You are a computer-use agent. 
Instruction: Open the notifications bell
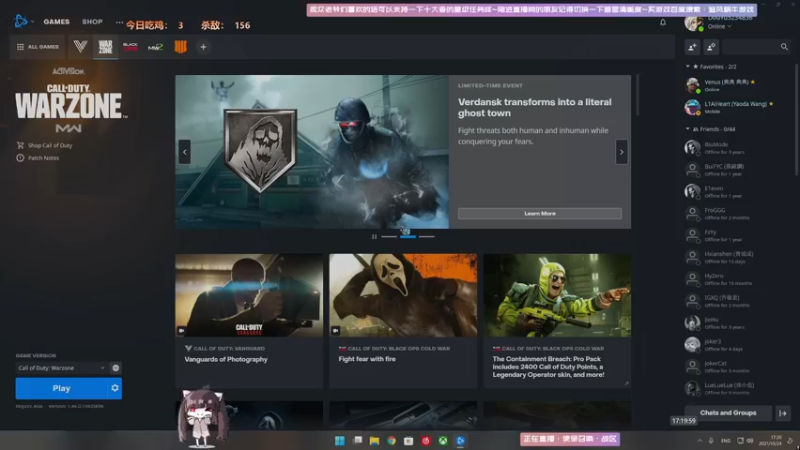coord(663,22)
